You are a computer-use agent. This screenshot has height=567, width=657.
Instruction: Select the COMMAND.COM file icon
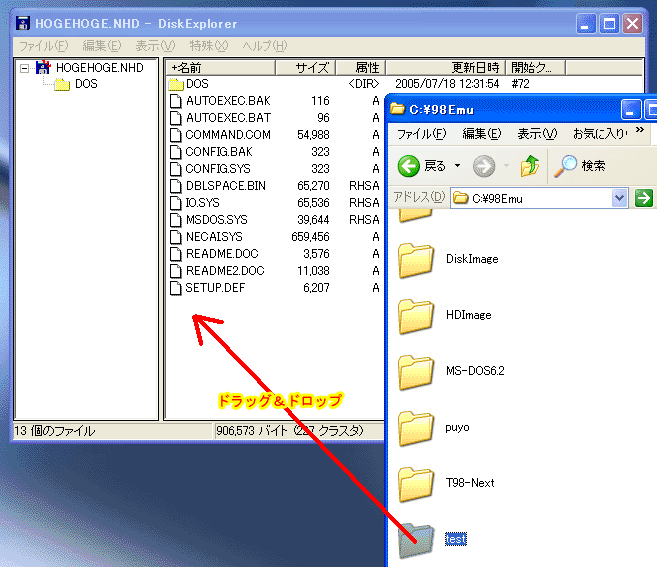(x=176, y=135)
